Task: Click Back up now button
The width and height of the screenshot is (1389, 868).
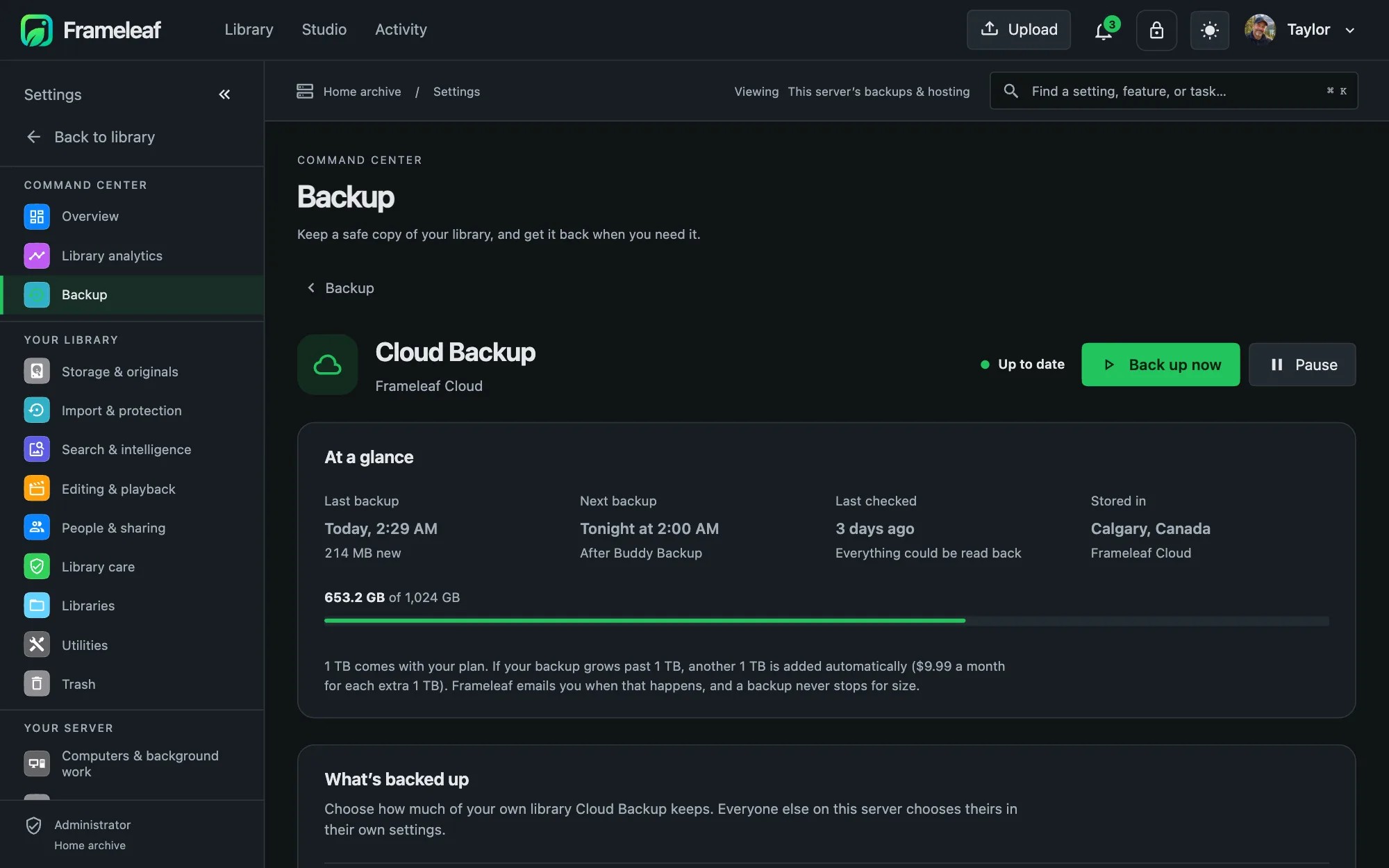Action: [1161, 365]
